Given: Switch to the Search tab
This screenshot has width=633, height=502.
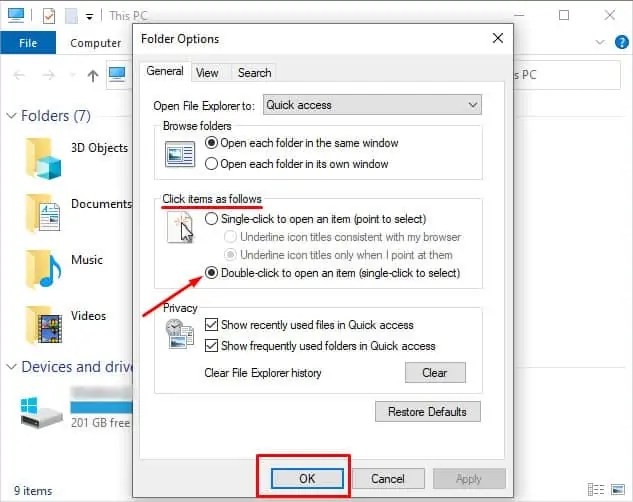Looking at the screenshot, I should click(254, 73).
